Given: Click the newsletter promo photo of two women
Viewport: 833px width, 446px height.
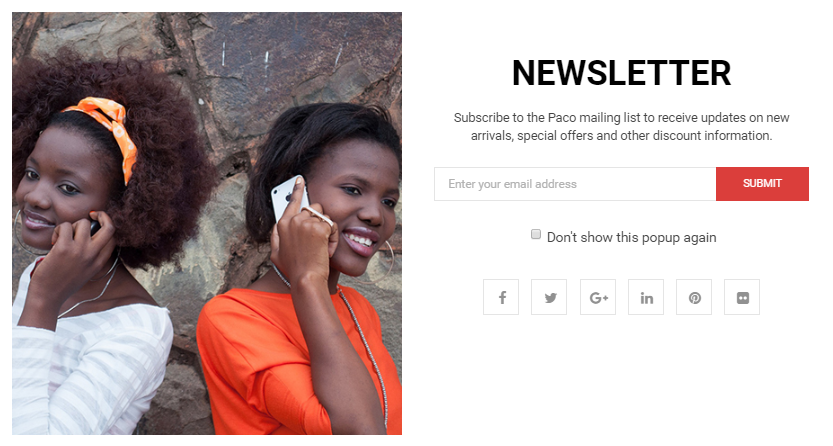Looking at the screenshot, I should 207,223.
